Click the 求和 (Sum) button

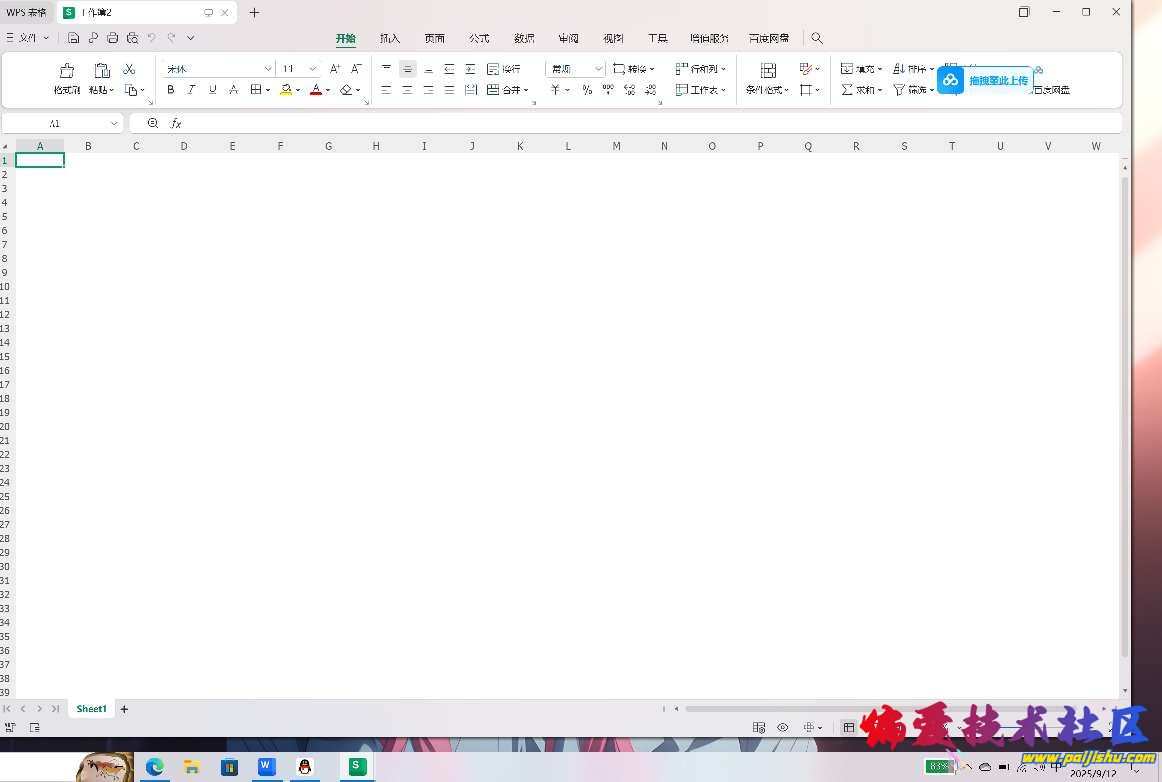[858, 90]
